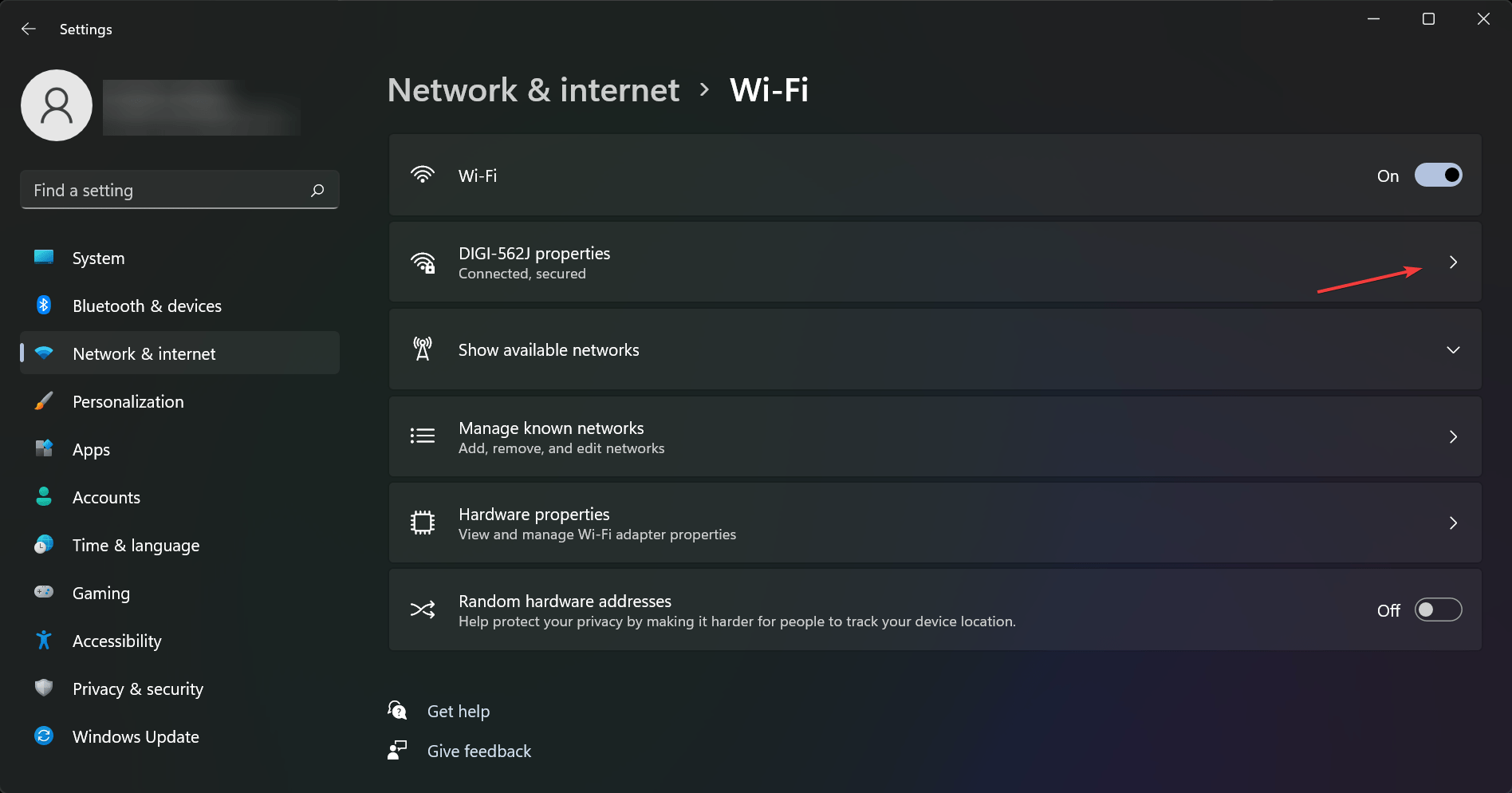Click the search magnifier icon
The width and height of the screenshot is (1512, 793).
coord(317,190)
